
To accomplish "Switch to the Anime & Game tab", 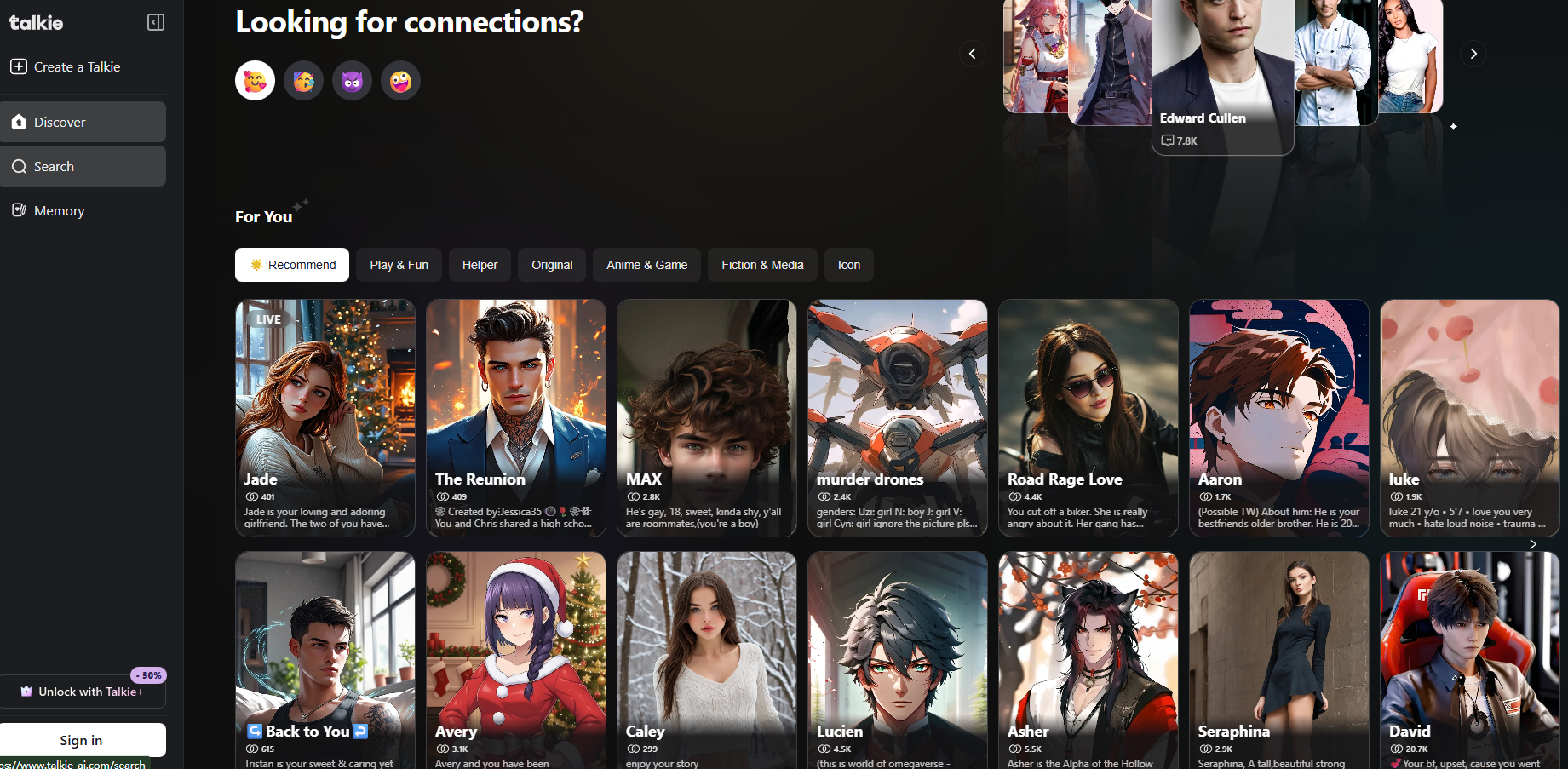I will pyautogui.click(x=646, y=265).
